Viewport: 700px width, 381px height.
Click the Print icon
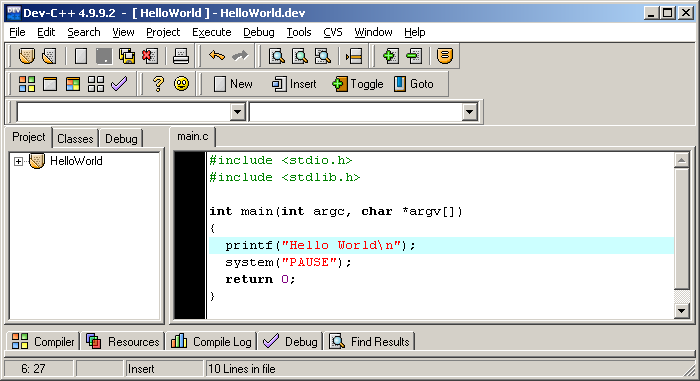point(181,56)
